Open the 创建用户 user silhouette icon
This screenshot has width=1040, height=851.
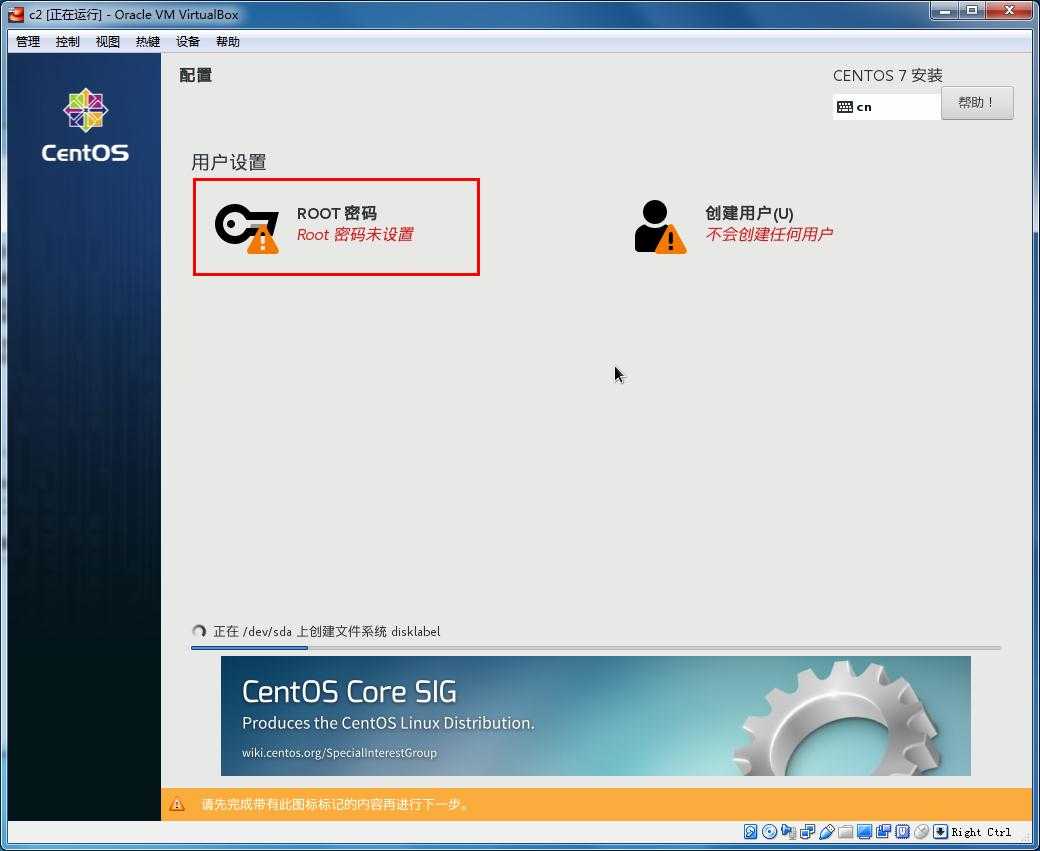point(660,227)
